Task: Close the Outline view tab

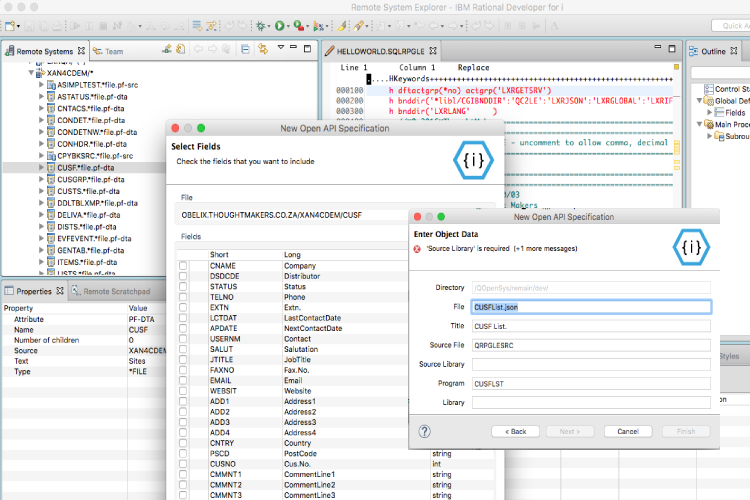Action: [x=734, y=50]
